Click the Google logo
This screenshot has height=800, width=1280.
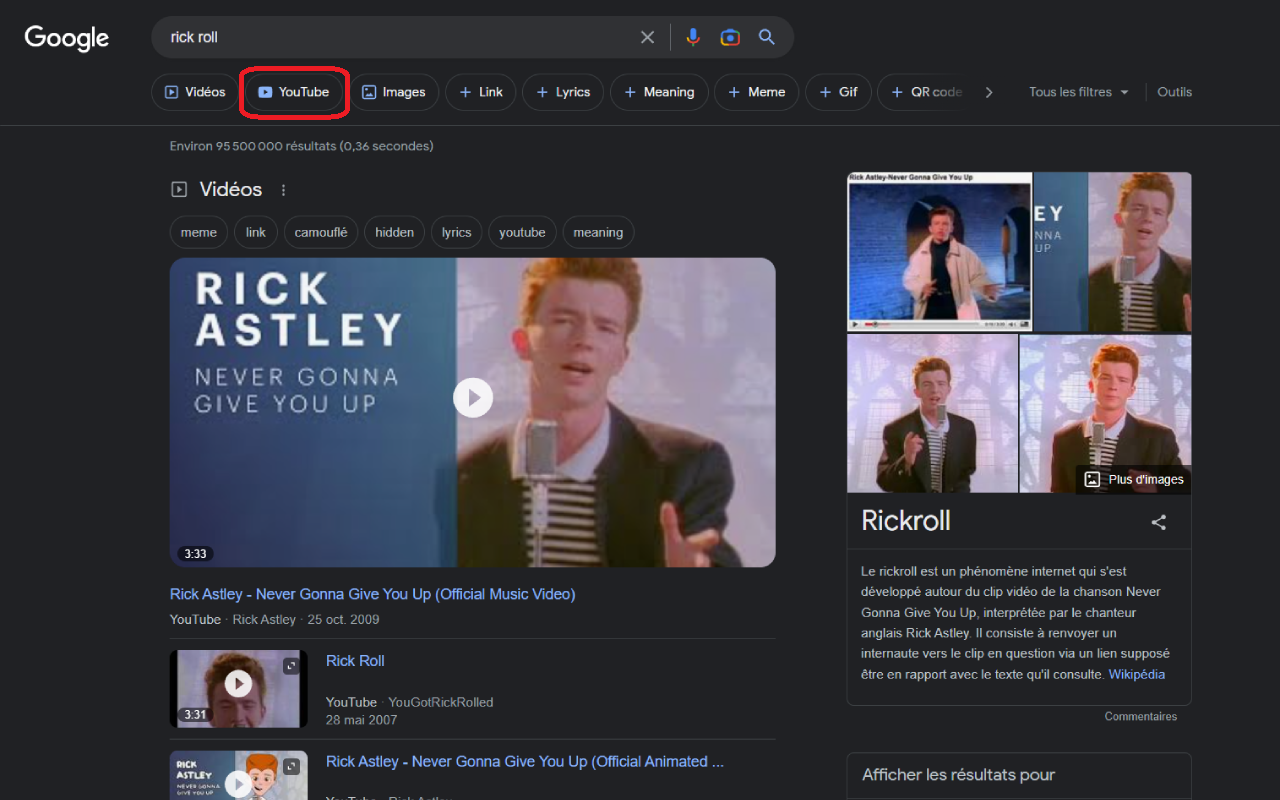[x=67, y=38]
